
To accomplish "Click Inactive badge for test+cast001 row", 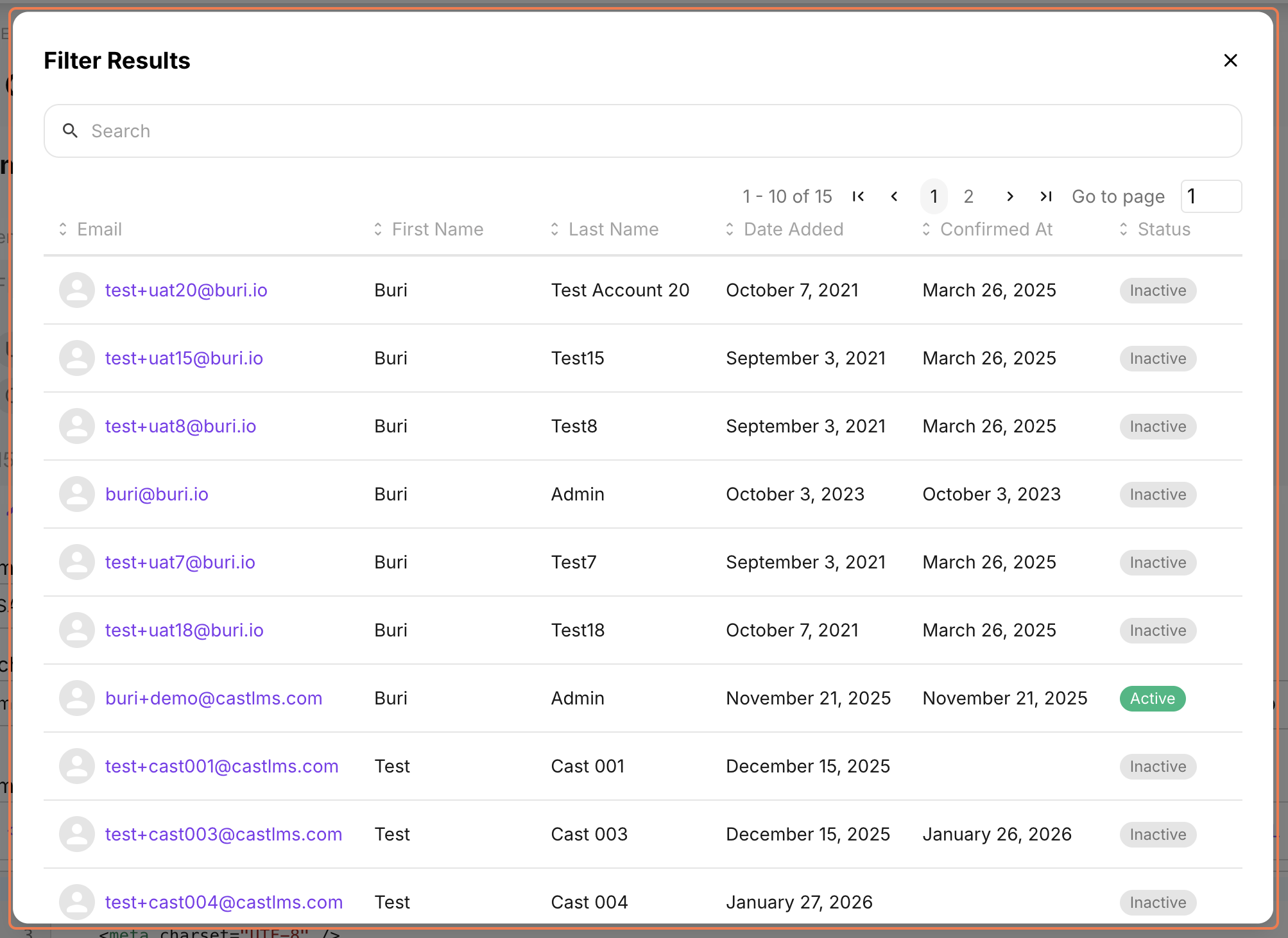I will [x=1158, y=766].
